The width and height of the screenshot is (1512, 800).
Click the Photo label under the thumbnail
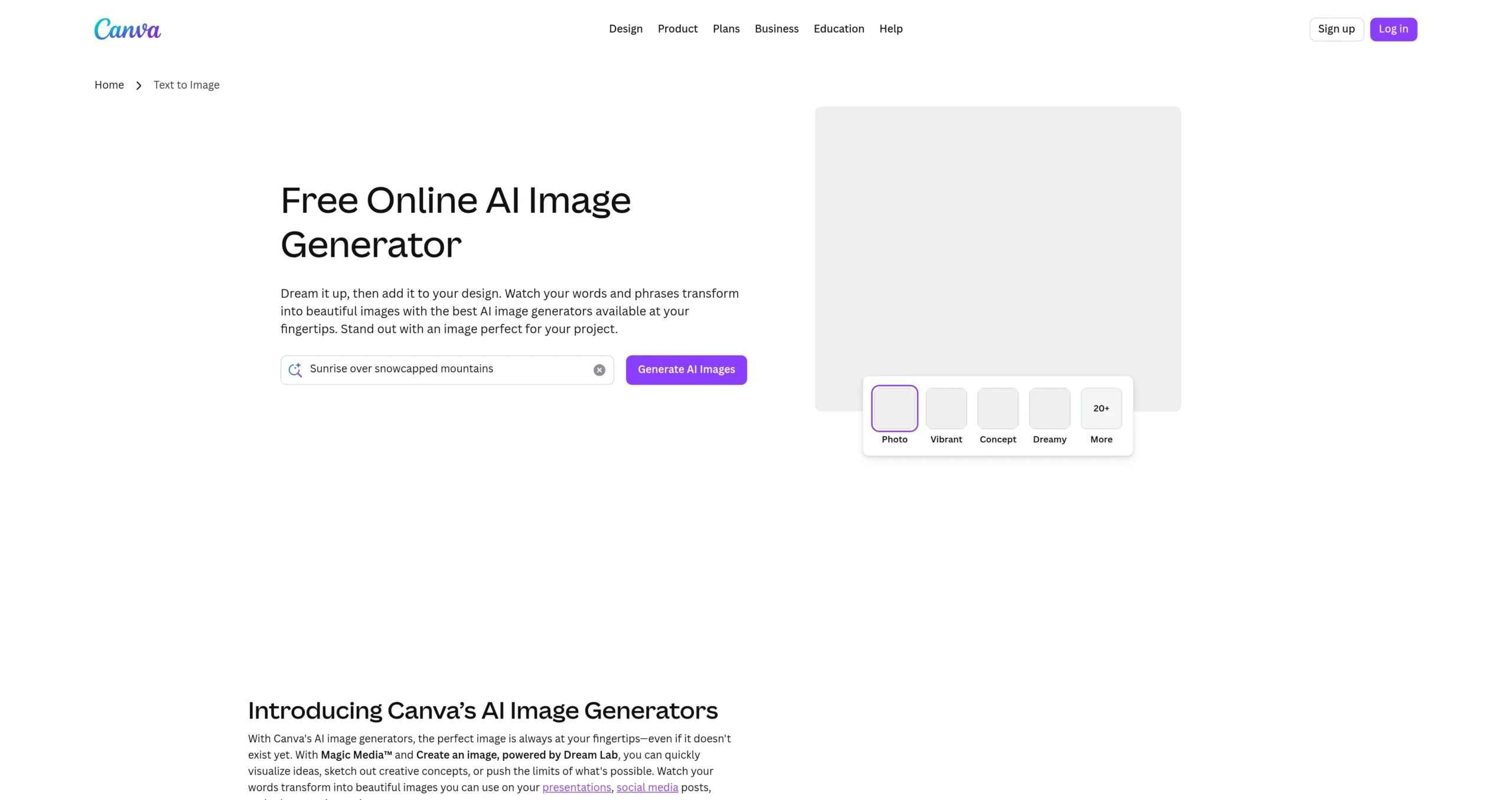coord(894,440)
